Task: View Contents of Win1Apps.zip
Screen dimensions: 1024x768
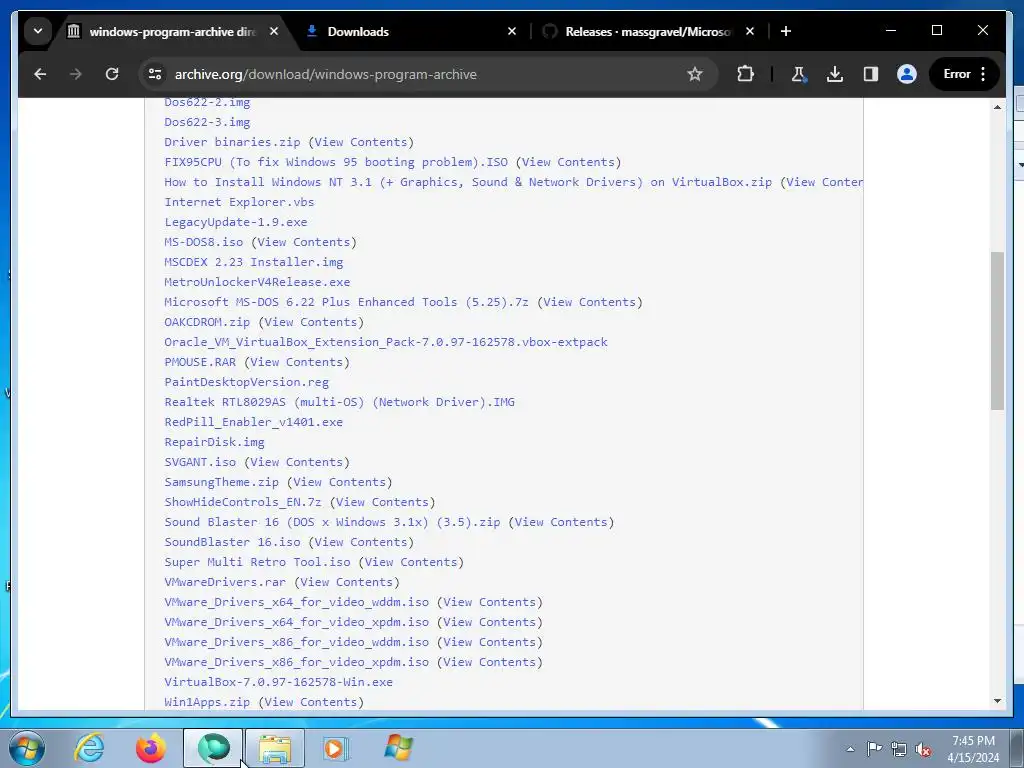Action: point(311,702)
